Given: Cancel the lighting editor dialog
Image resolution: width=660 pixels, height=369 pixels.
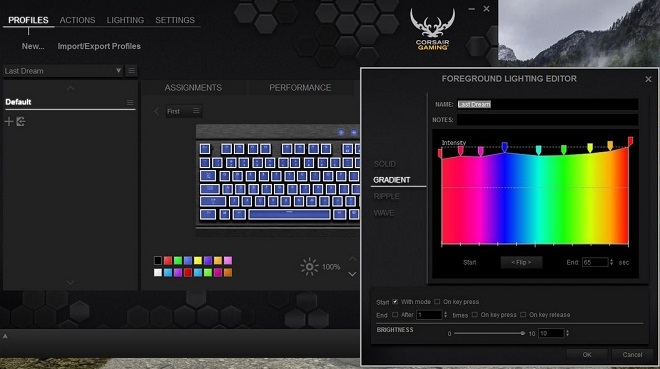Looking at the screenshot, I should point(632,355).
